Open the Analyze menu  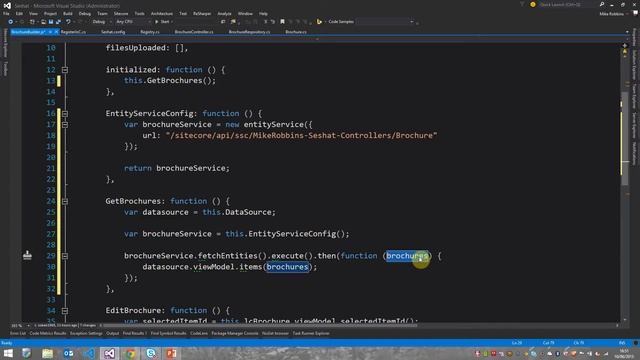(x=224, y=13)
